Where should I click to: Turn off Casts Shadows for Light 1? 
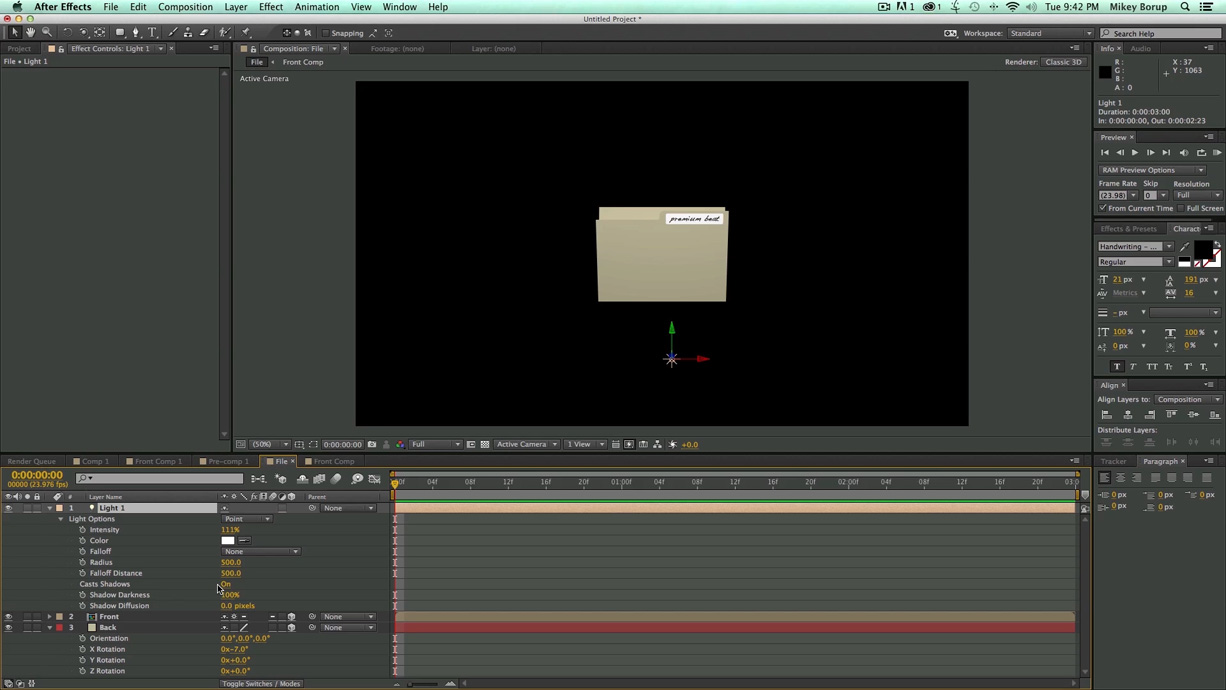point(225,584)
